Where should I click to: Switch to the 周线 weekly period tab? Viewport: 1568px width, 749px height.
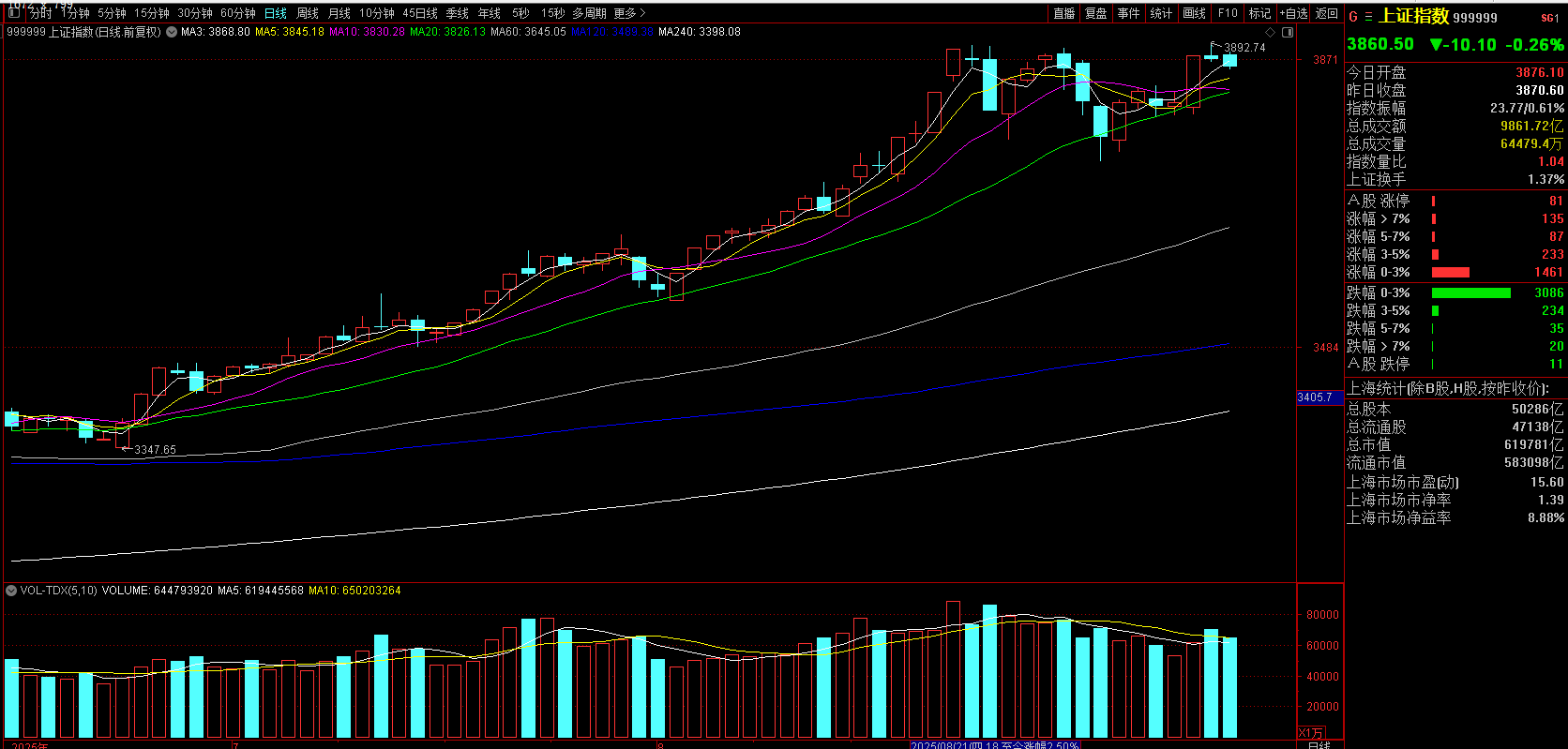click(x=307, y=13)
